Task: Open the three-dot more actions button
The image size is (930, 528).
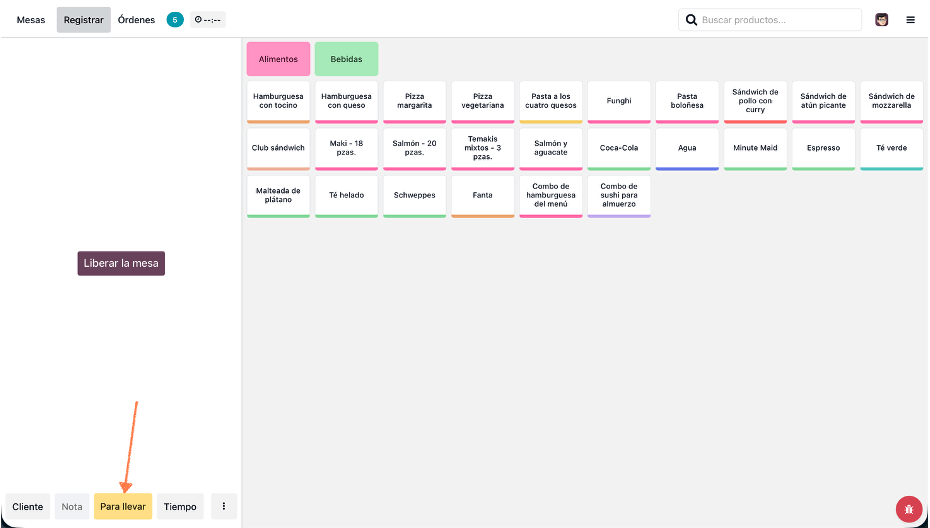Action: [224, 506]
